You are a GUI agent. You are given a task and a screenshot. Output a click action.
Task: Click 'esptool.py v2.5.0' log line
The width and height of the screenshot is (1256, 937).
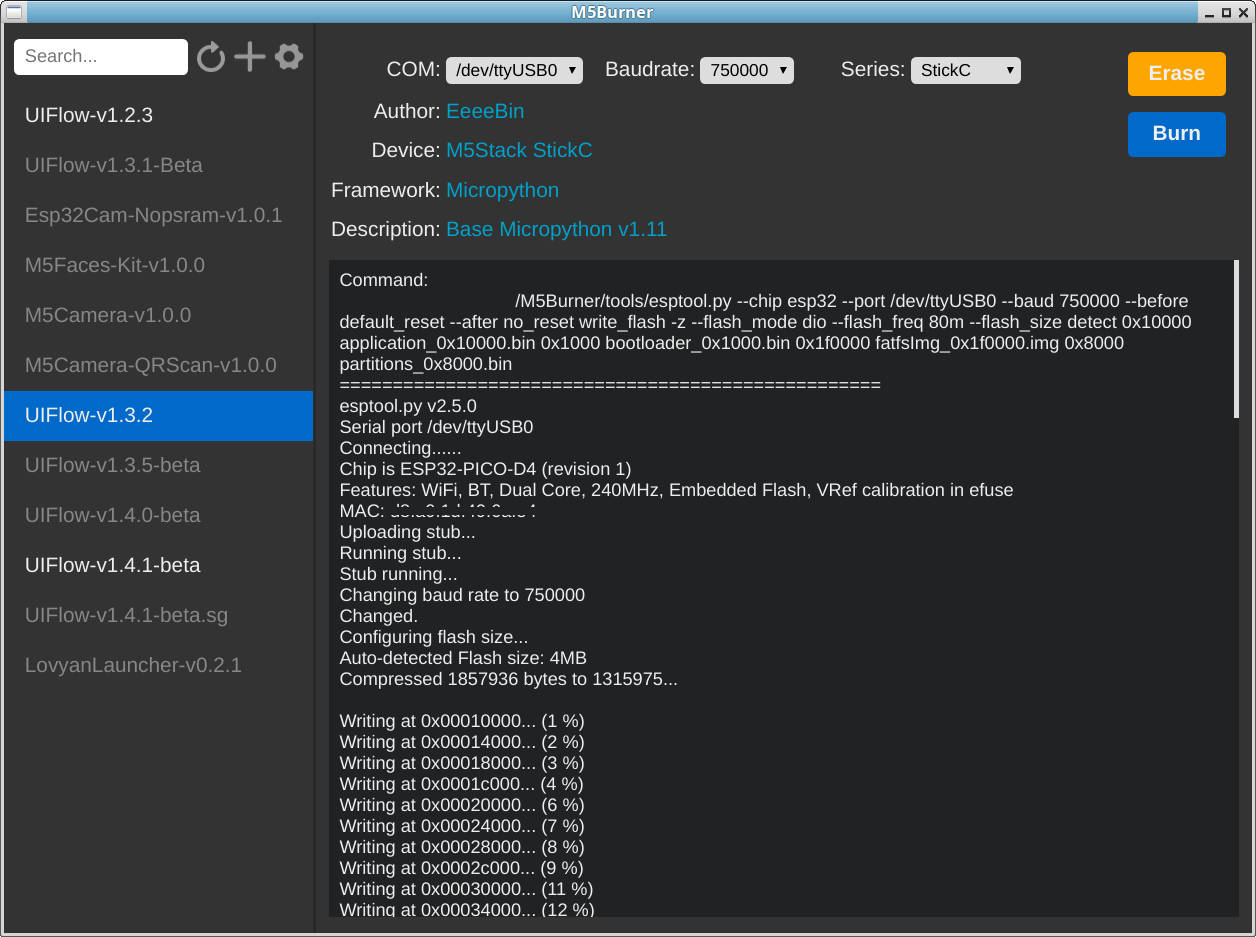[408, 406]
